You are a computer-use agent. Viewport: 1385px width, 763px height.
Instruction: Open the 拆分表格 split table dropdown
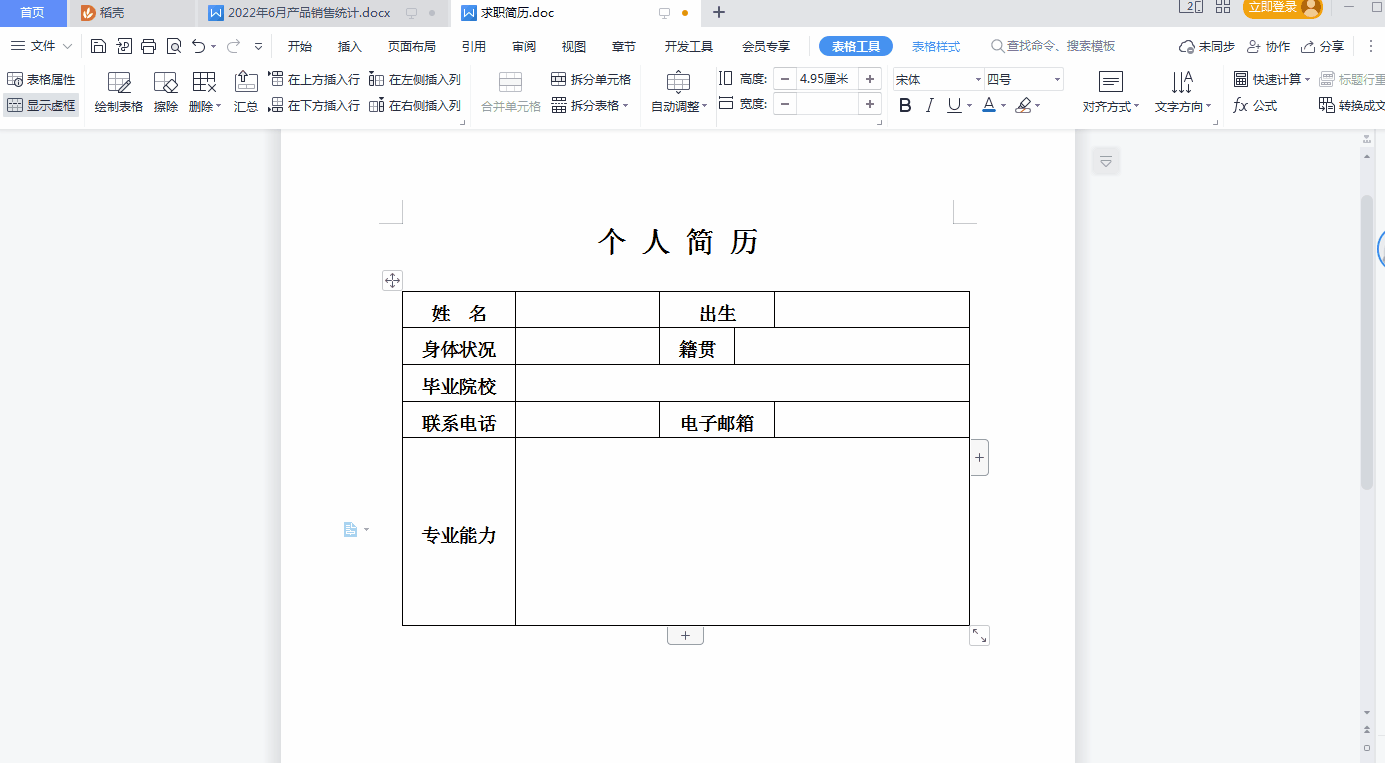pos(590,105)
